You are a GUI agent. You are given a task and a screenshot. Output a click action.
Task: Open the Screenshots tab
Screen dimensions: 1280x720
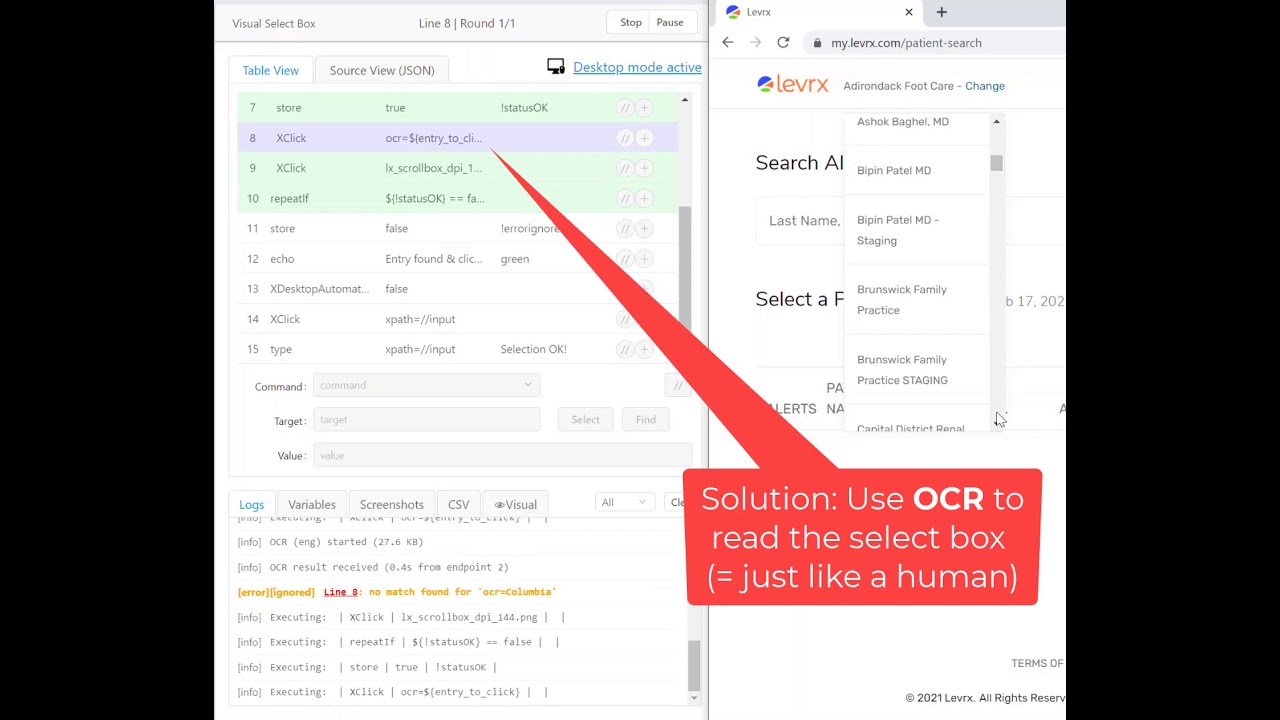coord(392,504)
